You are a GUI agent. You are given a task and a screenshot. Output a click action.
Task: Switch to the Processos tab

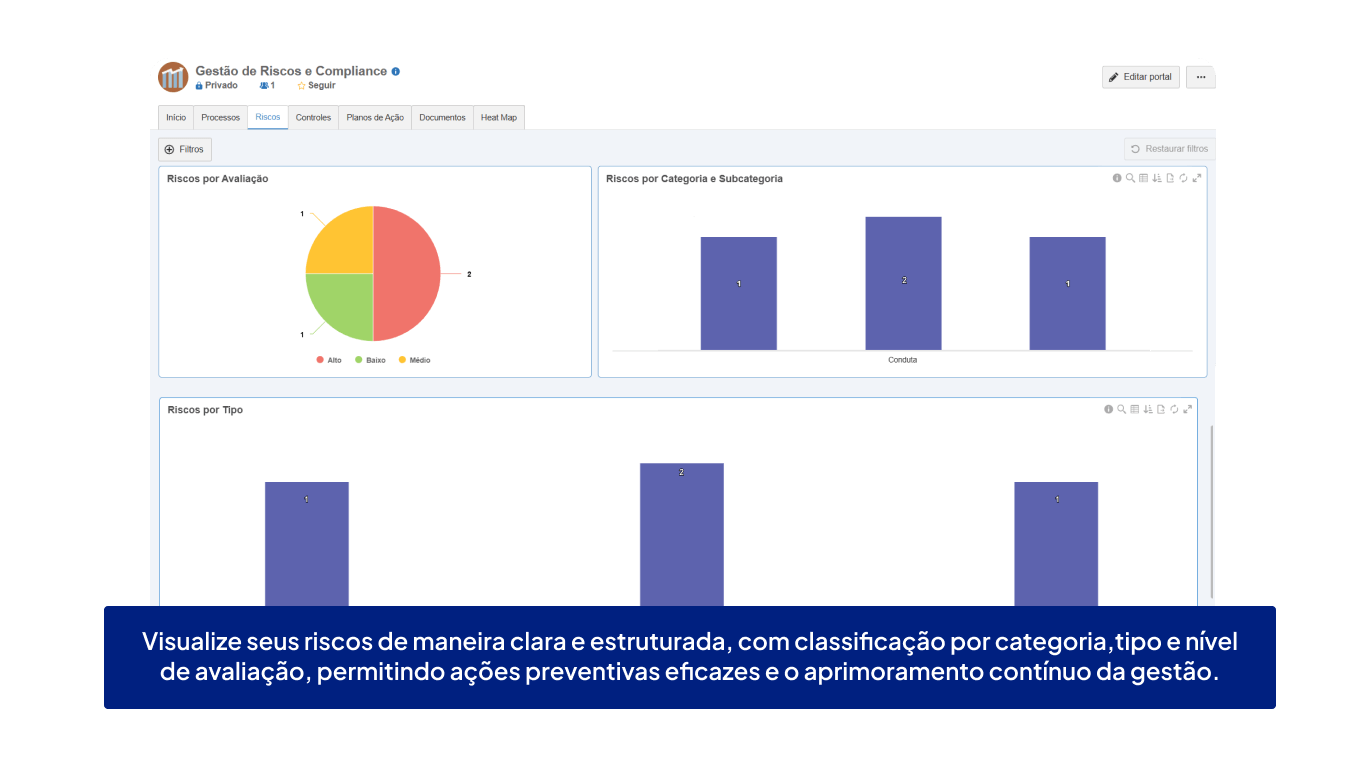pyautogui.click(x=220, y=117)
